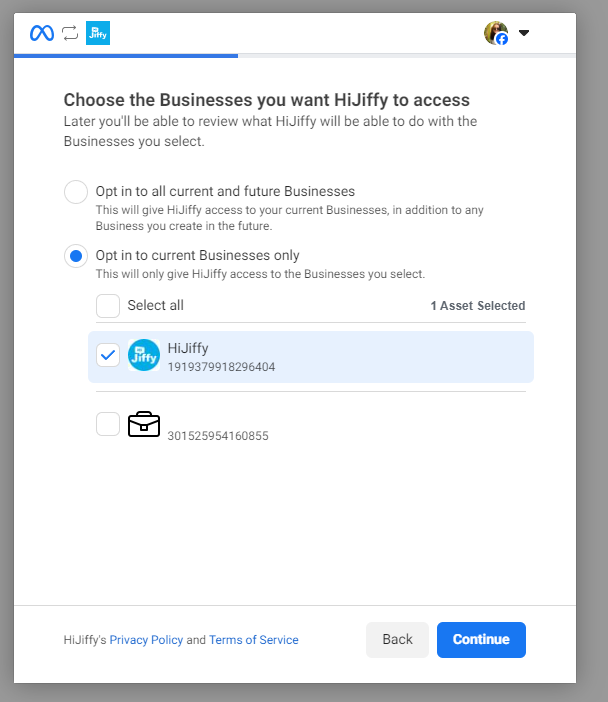Image resolution: width=608 pixels, height=702 pixels.
Task: Open HiJiffy's Privacy Policy link
Action: [146, 640]
